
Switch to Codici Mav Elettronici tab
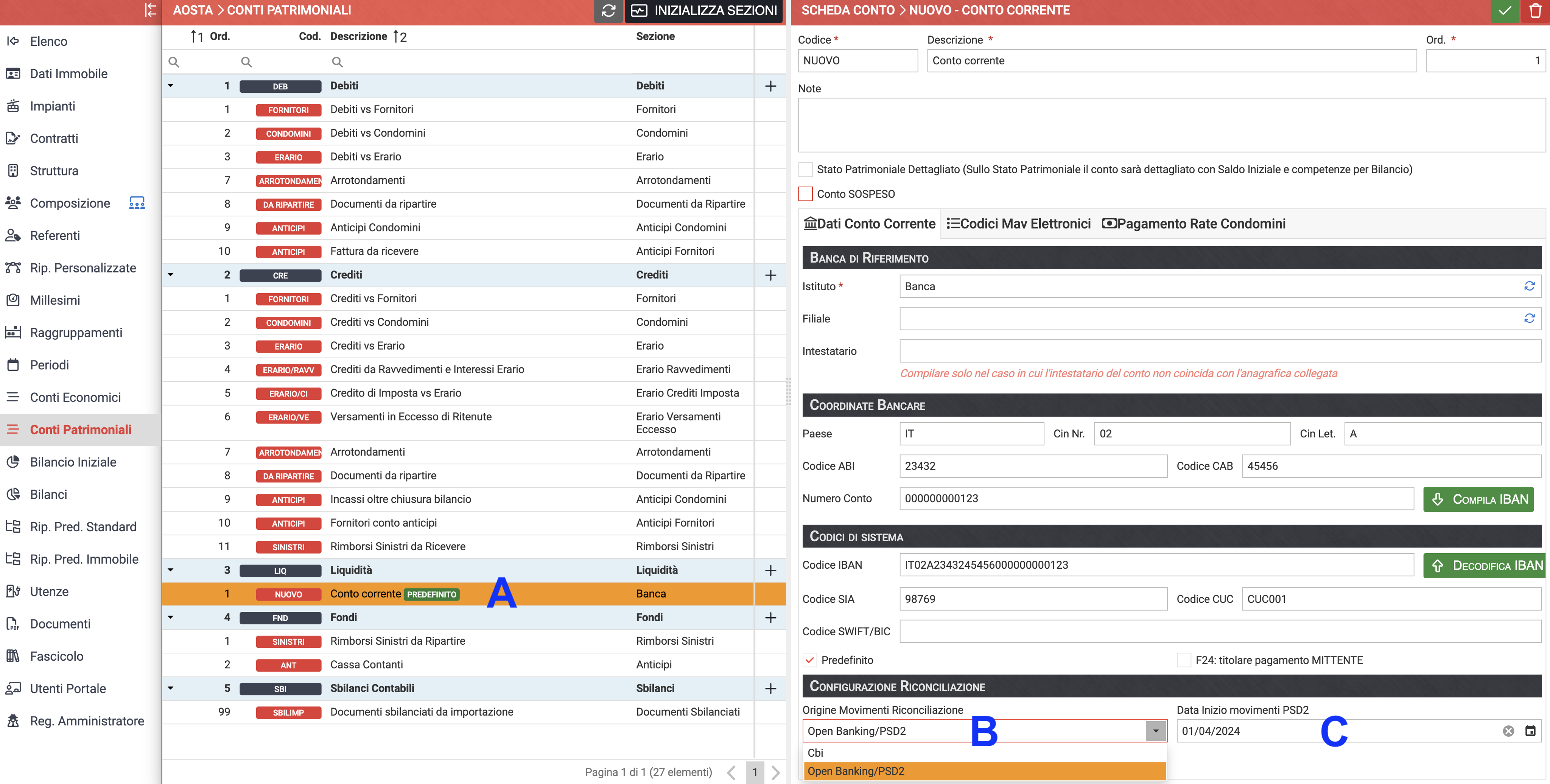pos(1018,224)
